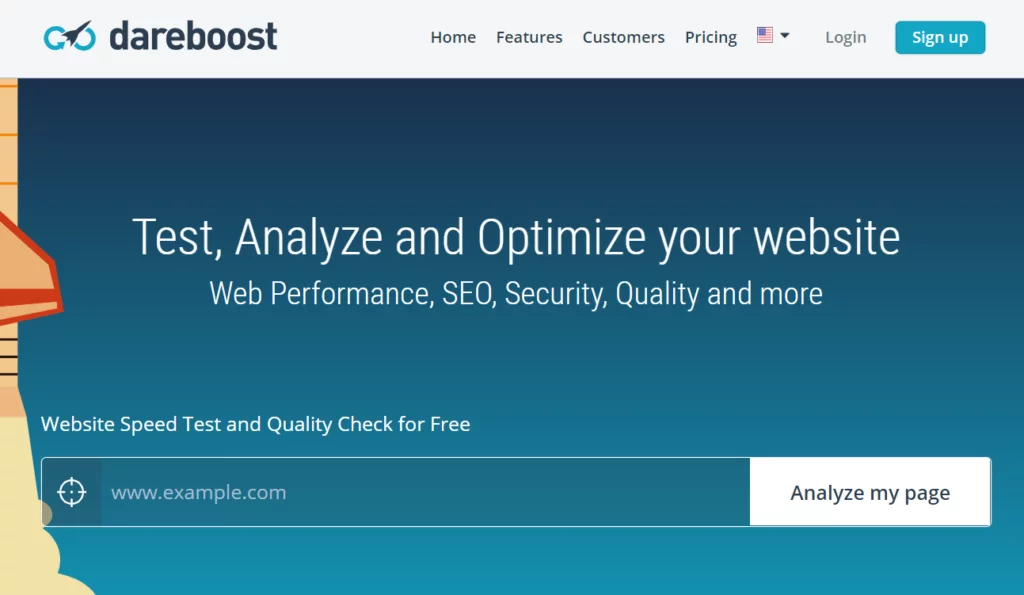
Task: Open the Home menu item
Action: 453,37
